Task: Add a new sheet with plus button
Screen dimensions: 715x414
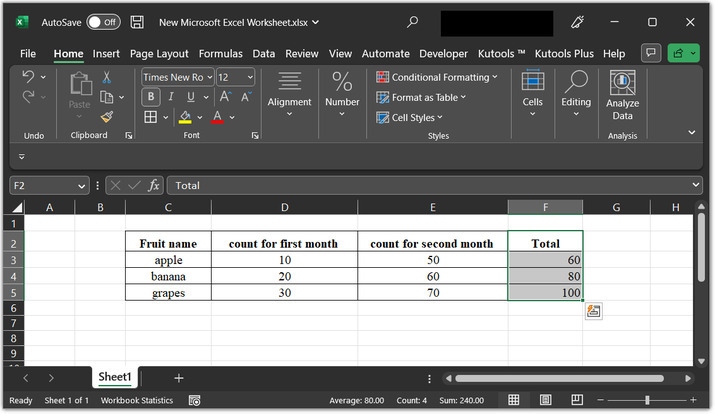Action: click(x=179, y=378)
